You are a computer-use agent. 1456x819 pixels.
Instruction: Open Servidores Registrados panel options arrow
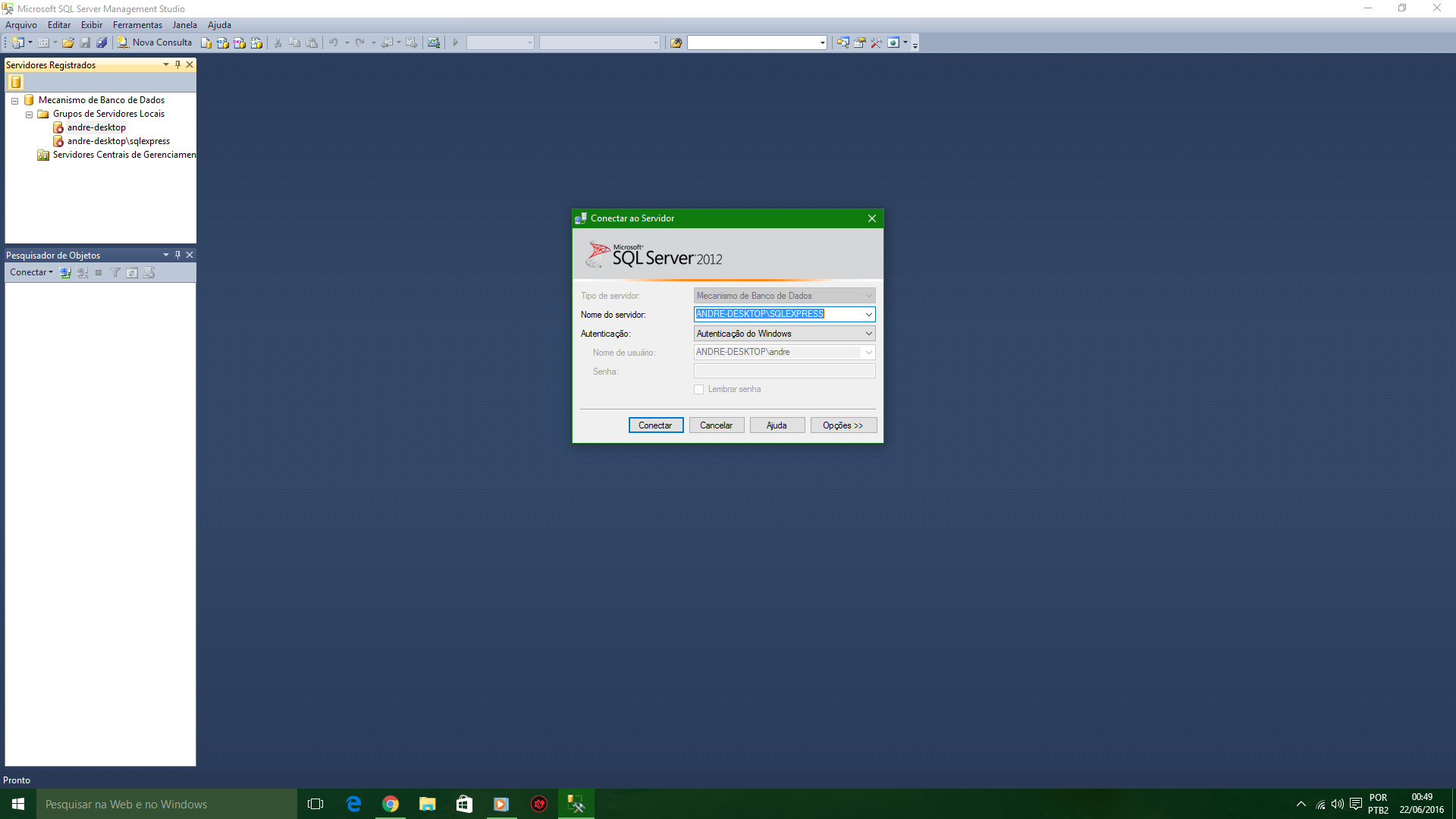pos(166,64)
